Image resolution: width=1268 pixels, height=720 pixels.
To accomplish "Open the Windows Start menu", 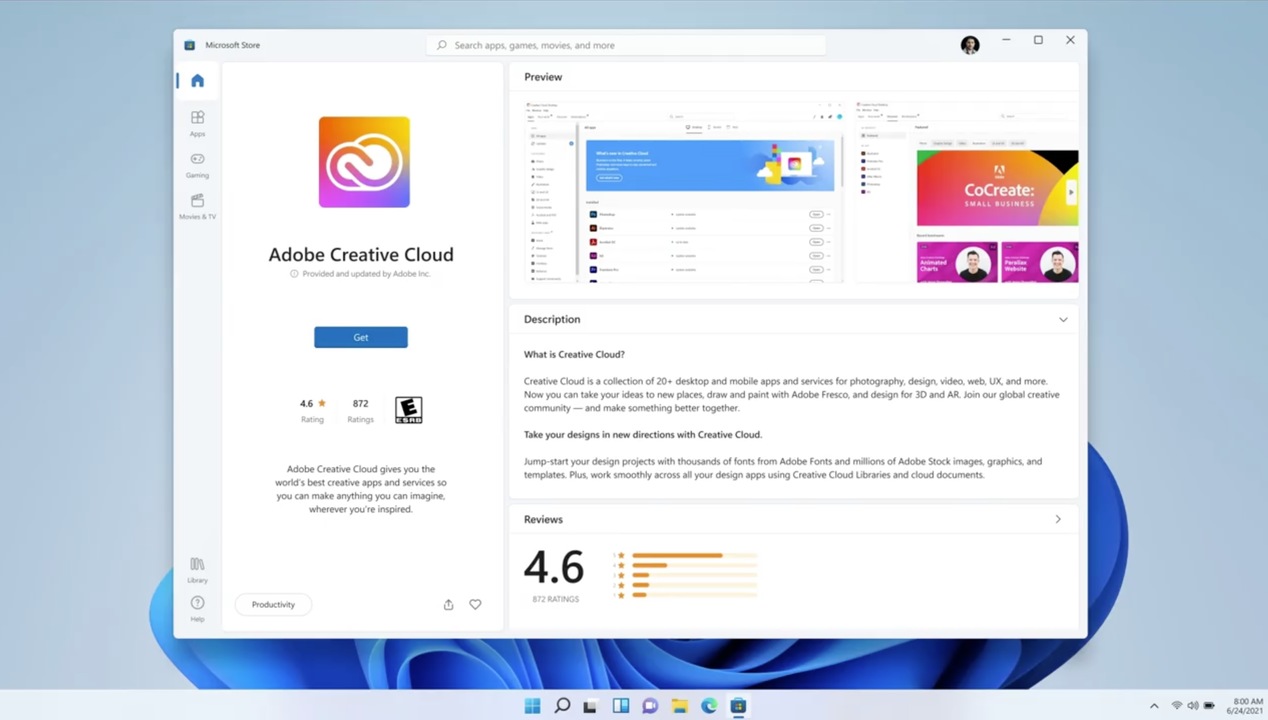I will click(x=532, y=706).
